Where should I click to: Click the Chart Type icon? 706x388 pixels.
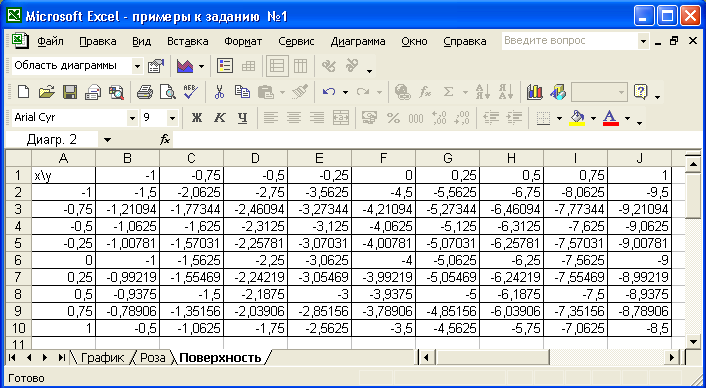coord(185,66)
